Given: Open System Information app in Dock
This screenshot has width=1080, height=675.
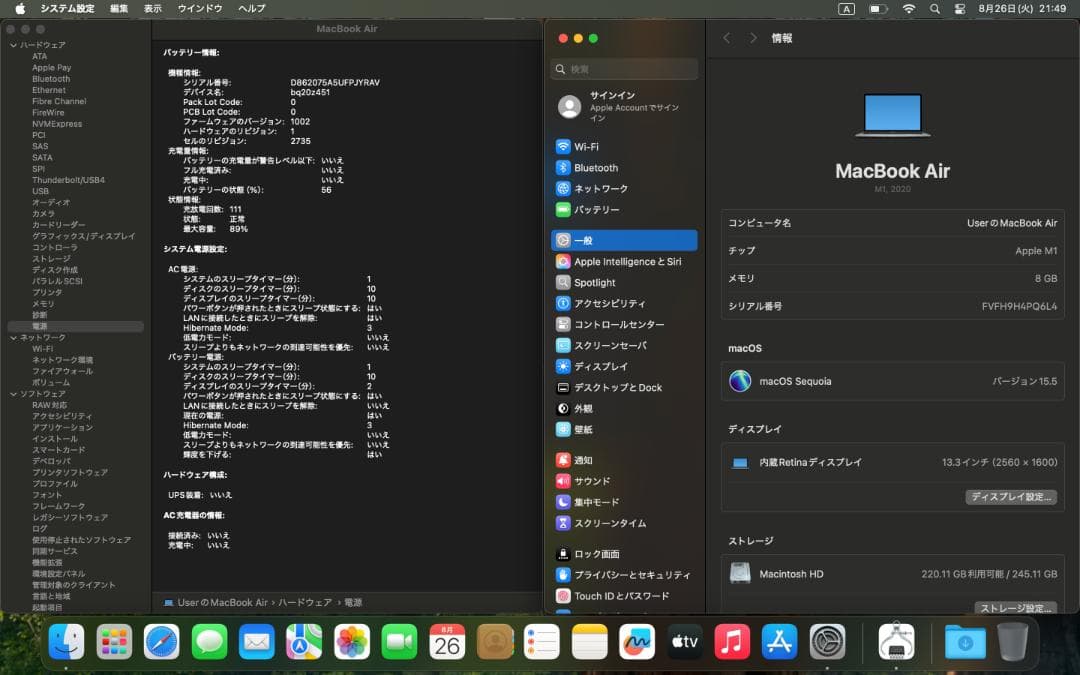Looking at the screenshot, I should pos(897,642).
